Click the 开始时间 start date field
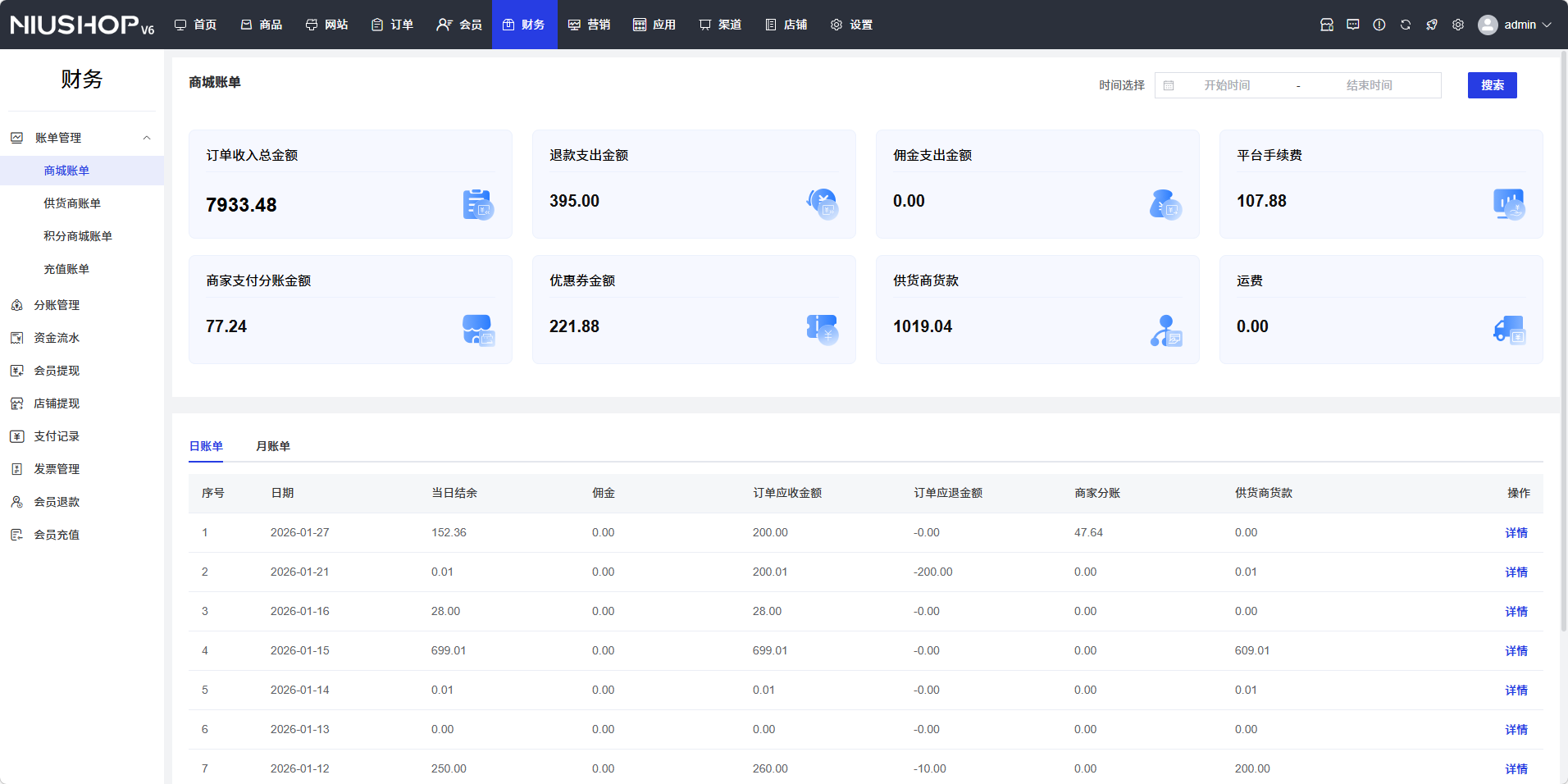1568x784 pixels. click(x=1227, y=85)
